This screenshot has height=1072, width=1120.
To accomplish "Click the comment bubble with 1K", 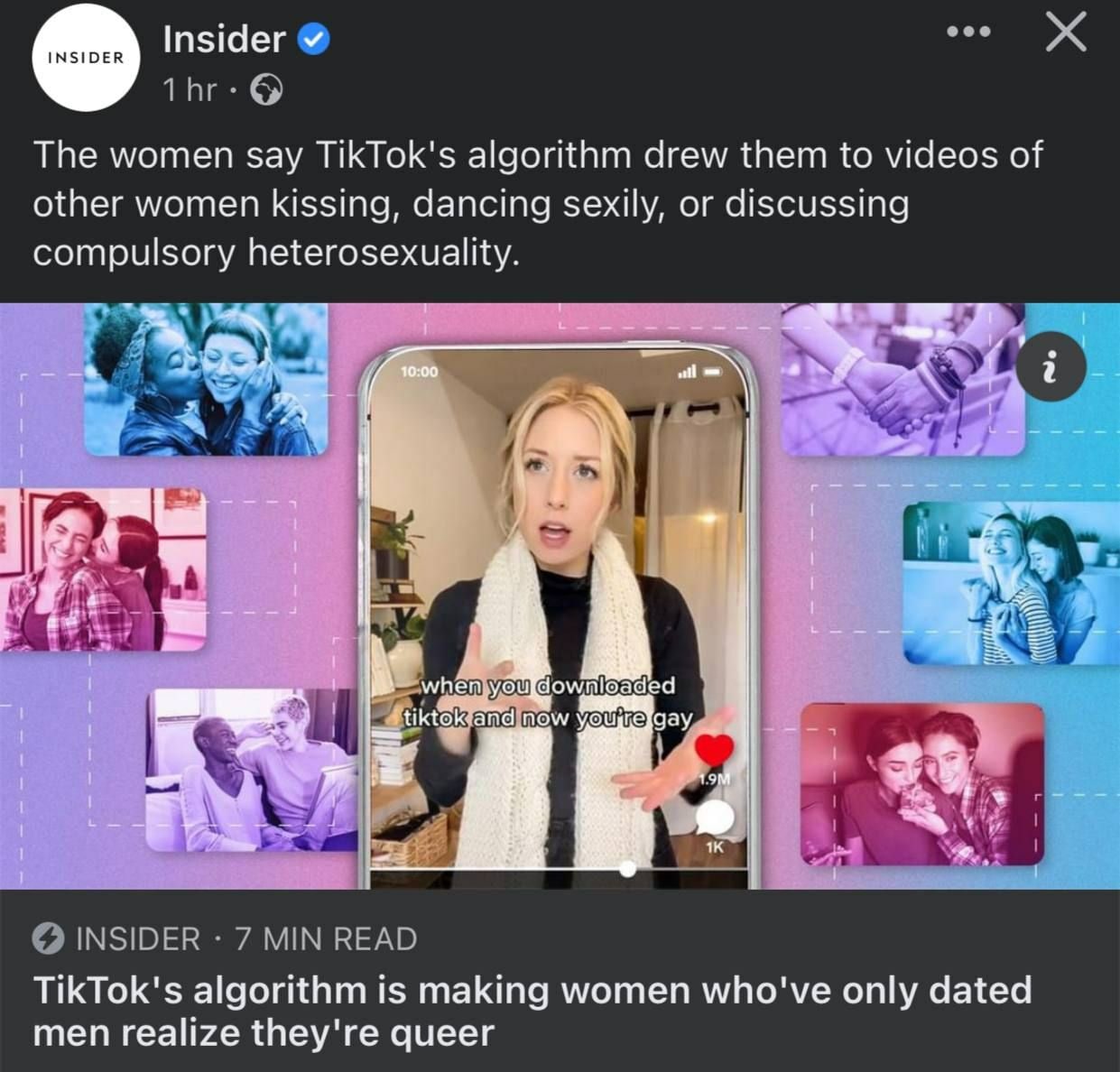I will [715, 818].
